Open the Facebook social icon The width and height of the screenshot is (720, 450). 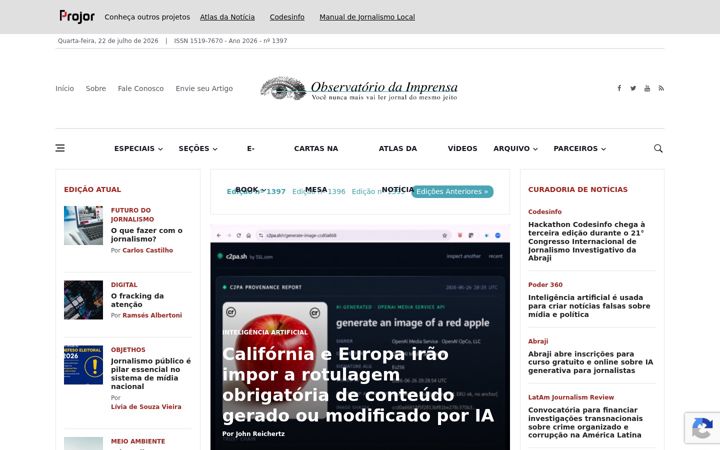(x=619, y=88)
